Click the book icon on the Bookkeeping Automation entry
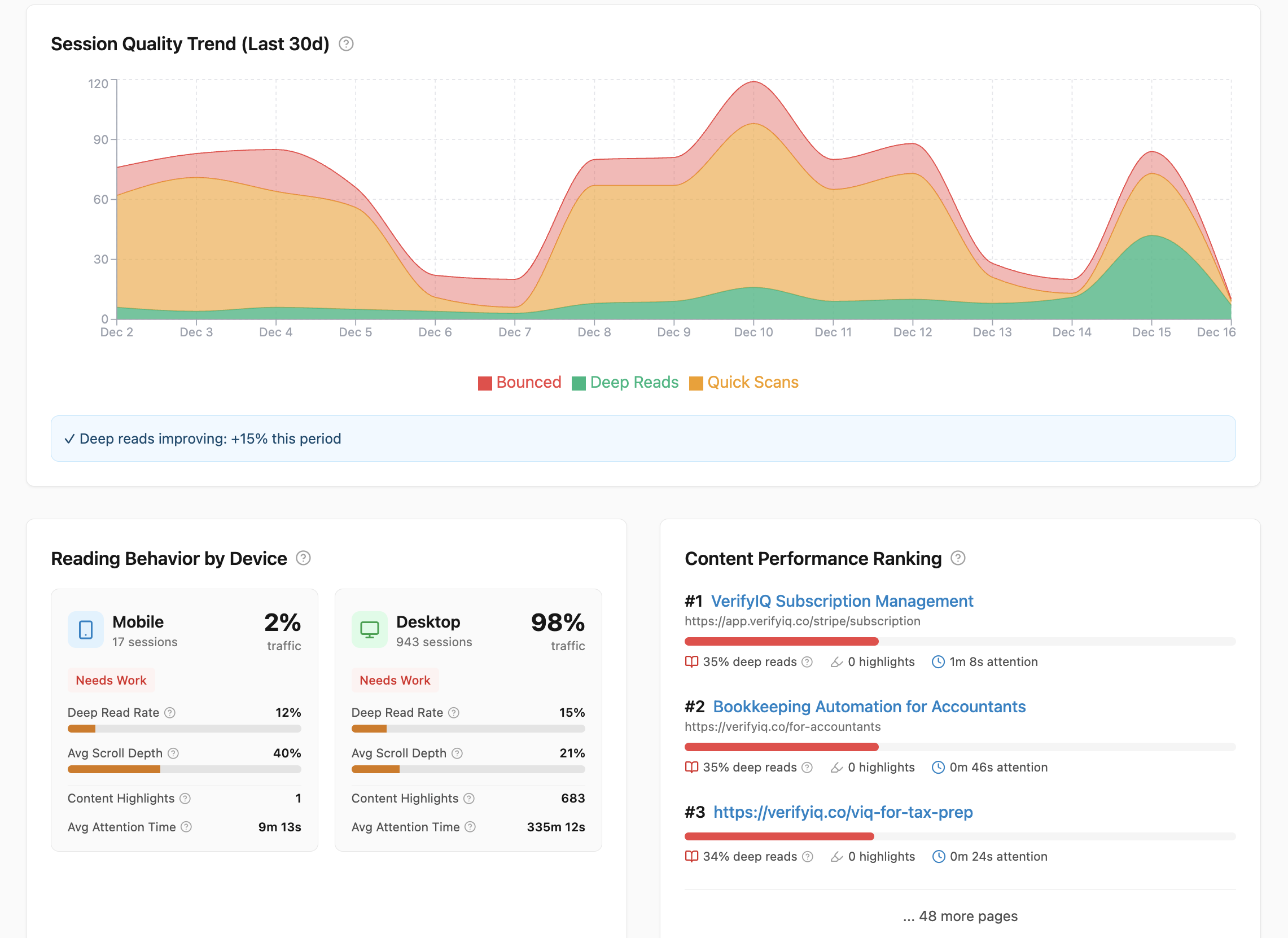 point(692,767)
